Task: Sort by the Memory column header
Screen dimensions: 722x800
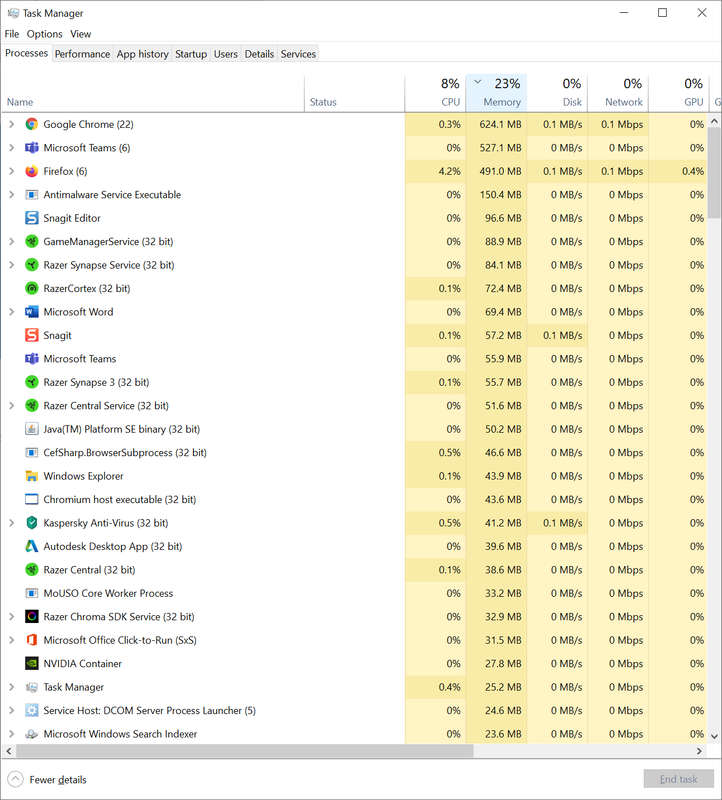Action: point(496,93)
